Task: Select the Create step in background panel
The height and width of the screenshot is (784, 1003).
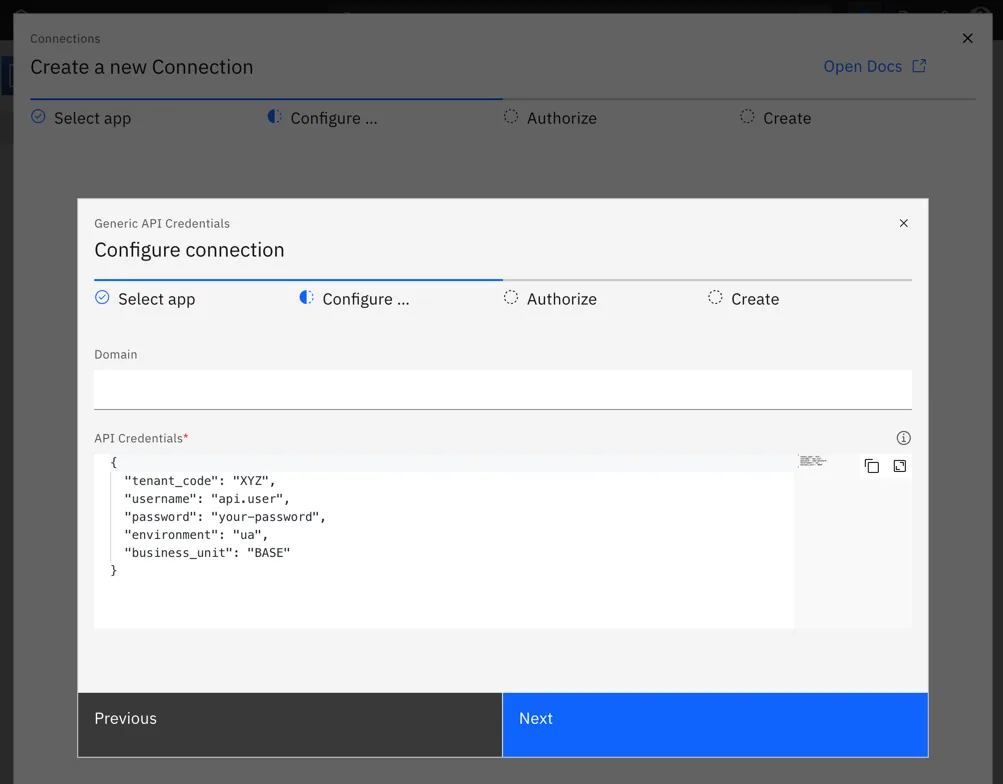Action: click(775, 118)
